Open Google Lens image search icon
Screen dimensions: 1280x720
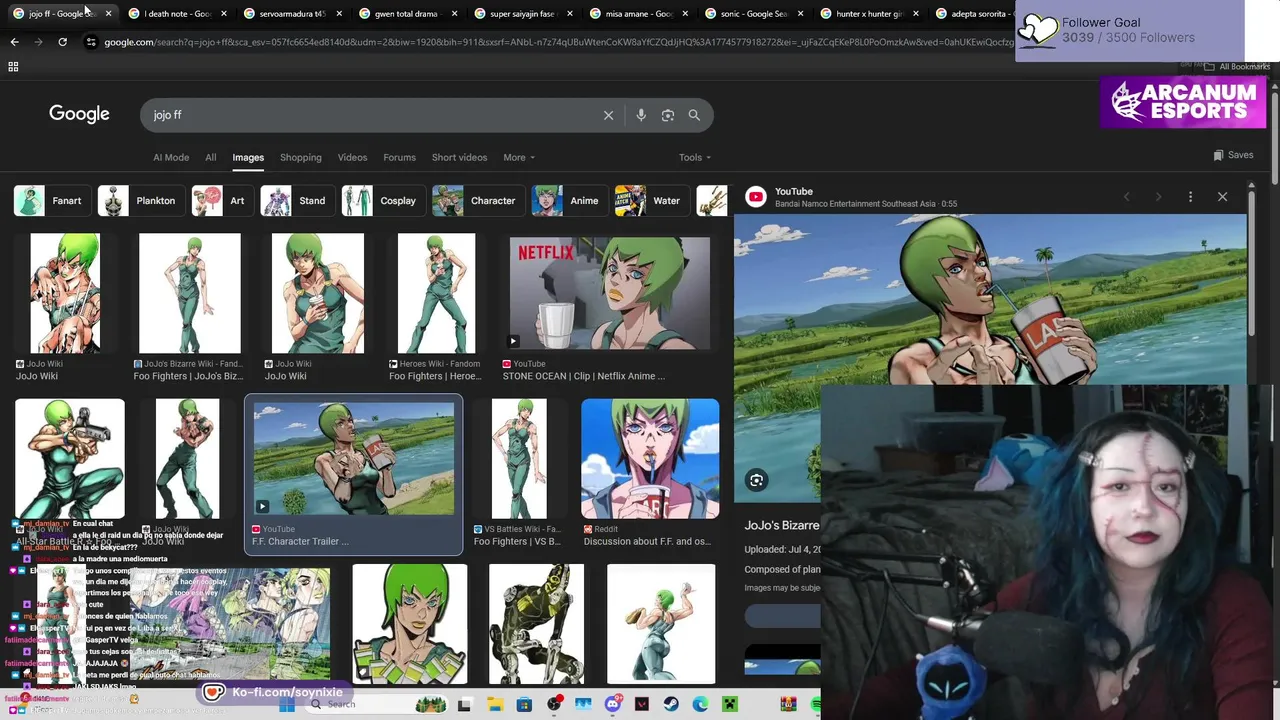click(668, 115)
